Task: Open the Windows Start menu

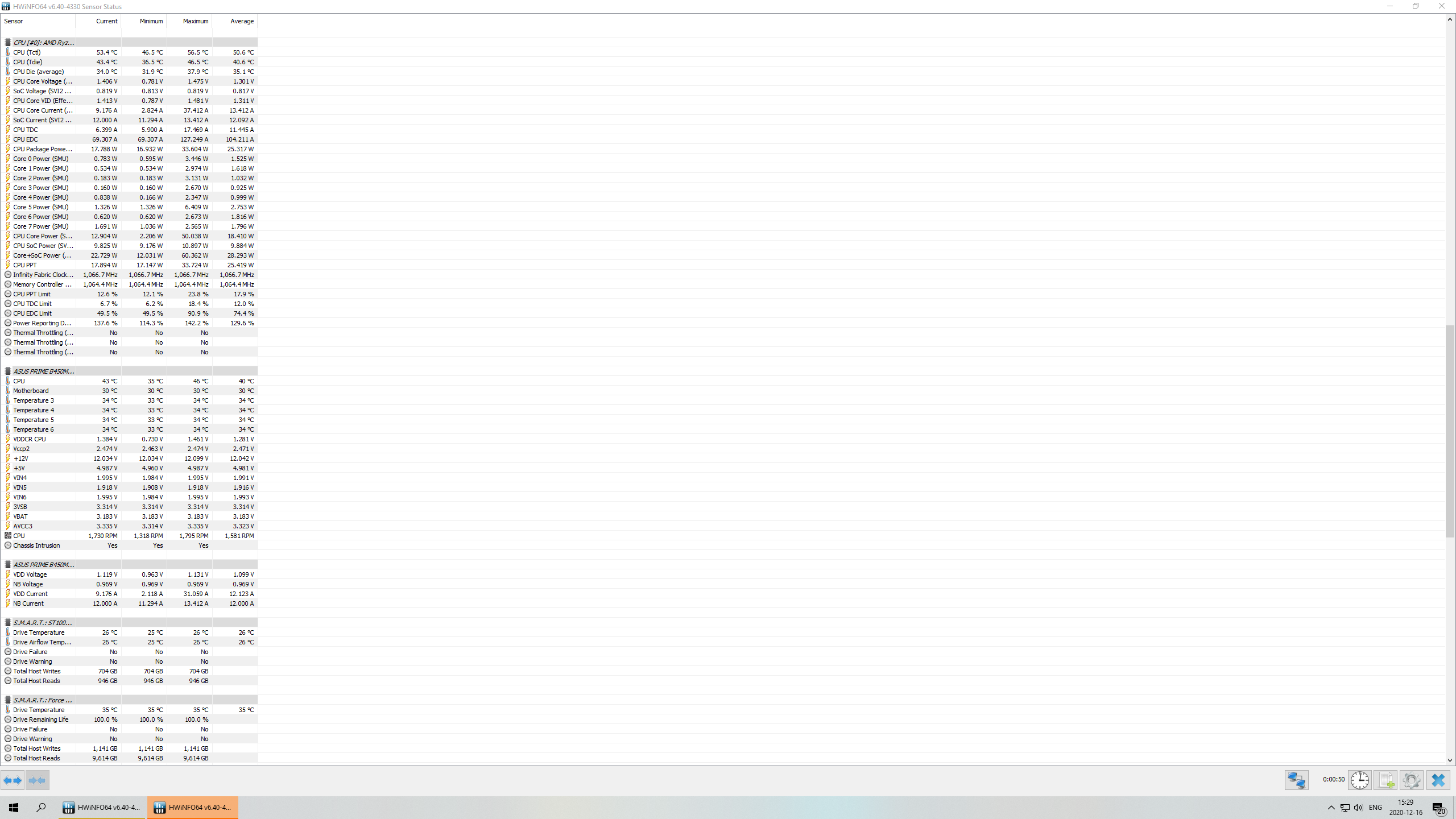Action: point(14,807)
